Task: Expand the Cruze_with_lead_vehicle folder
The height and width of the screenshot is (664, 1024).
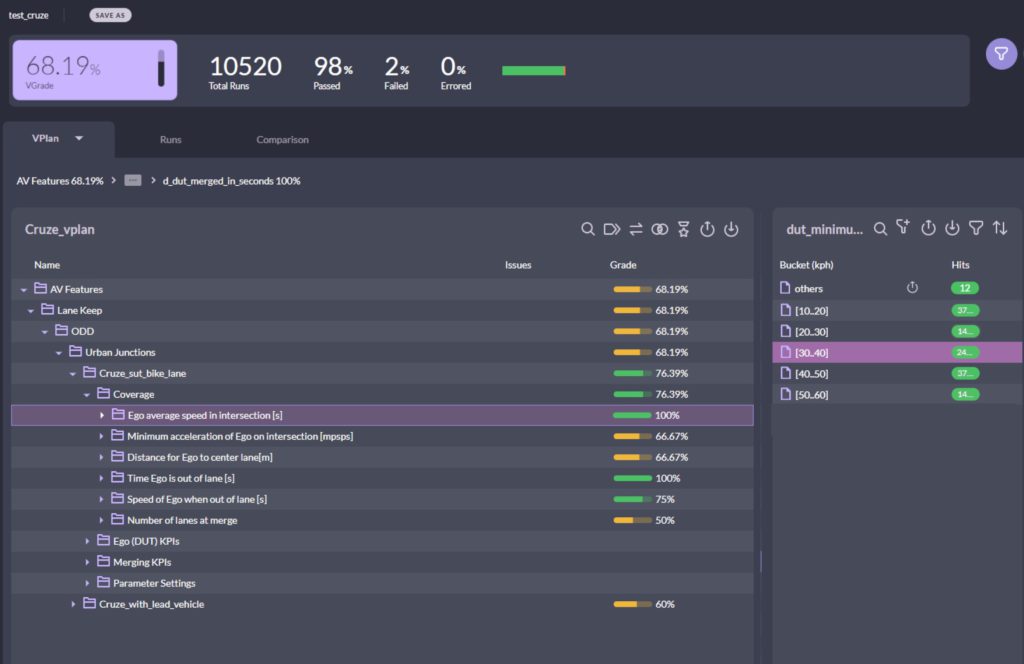Action: (x=73, y=605)
